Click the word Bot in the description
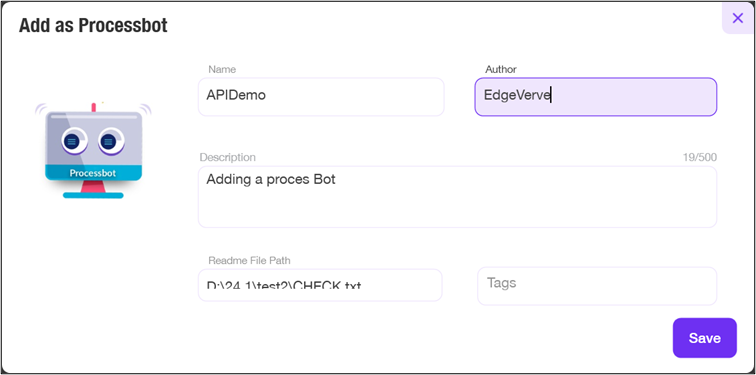This screenshot has height=375, width=756. pyautogui.click(x=324, y=180)
